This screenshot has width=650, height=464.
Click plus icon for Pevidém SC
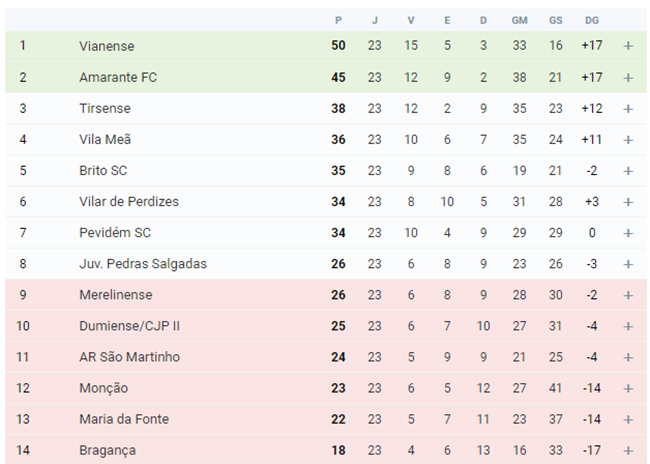(x=628, y=233)
